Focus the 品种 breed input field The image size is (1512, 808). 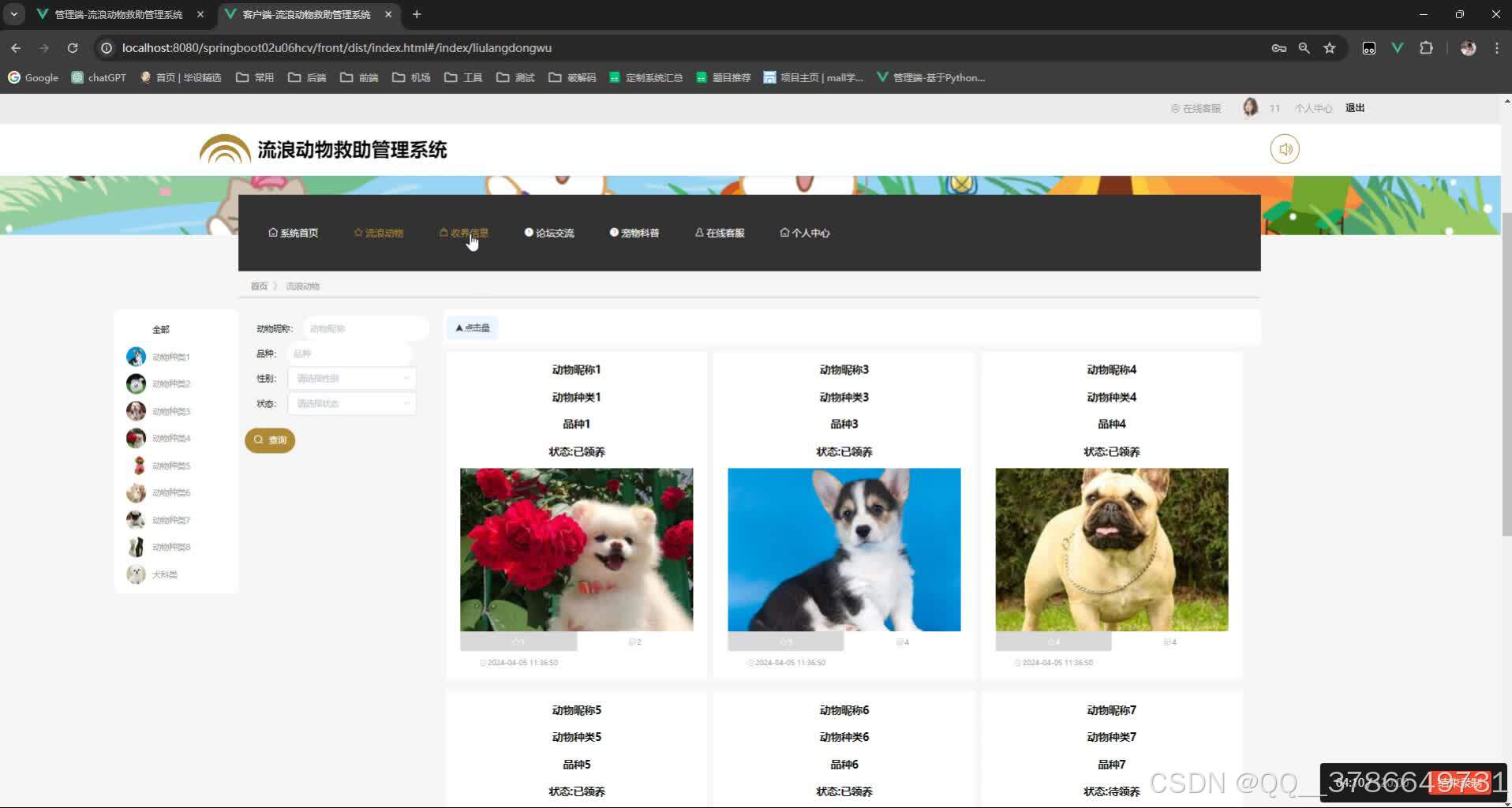point(350,353)
